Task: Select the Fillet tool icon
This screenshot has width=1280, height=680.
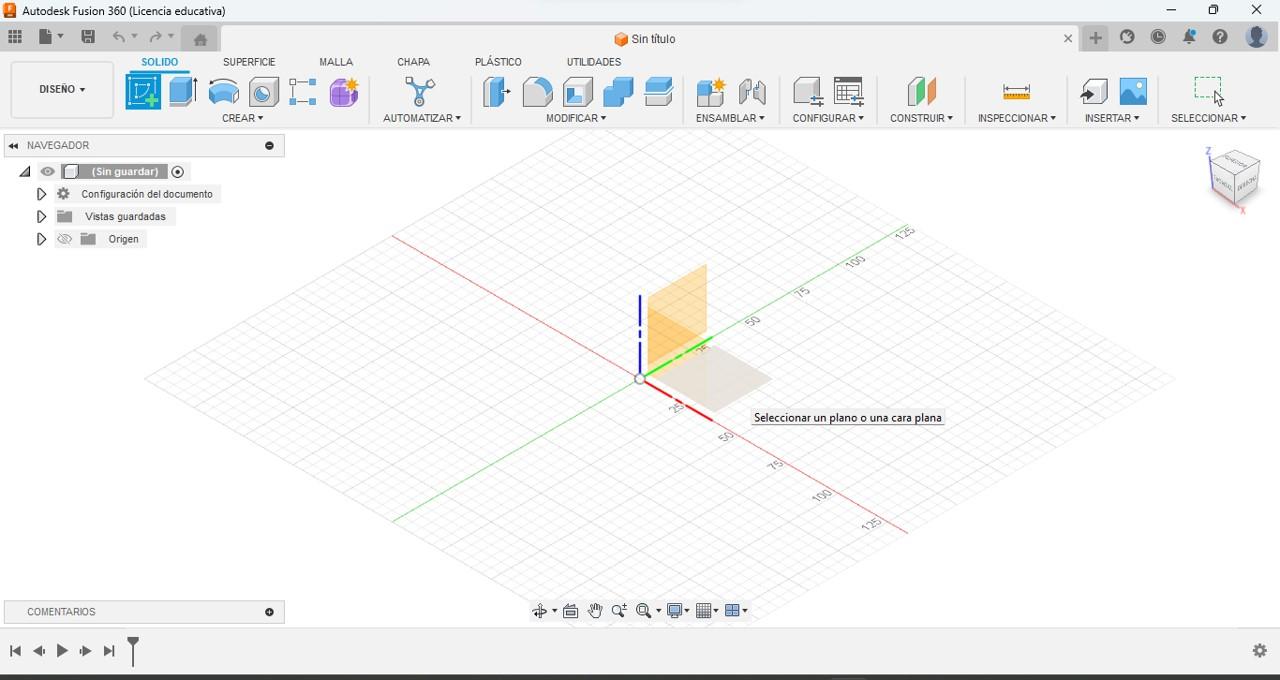Action: pos(537,92)
